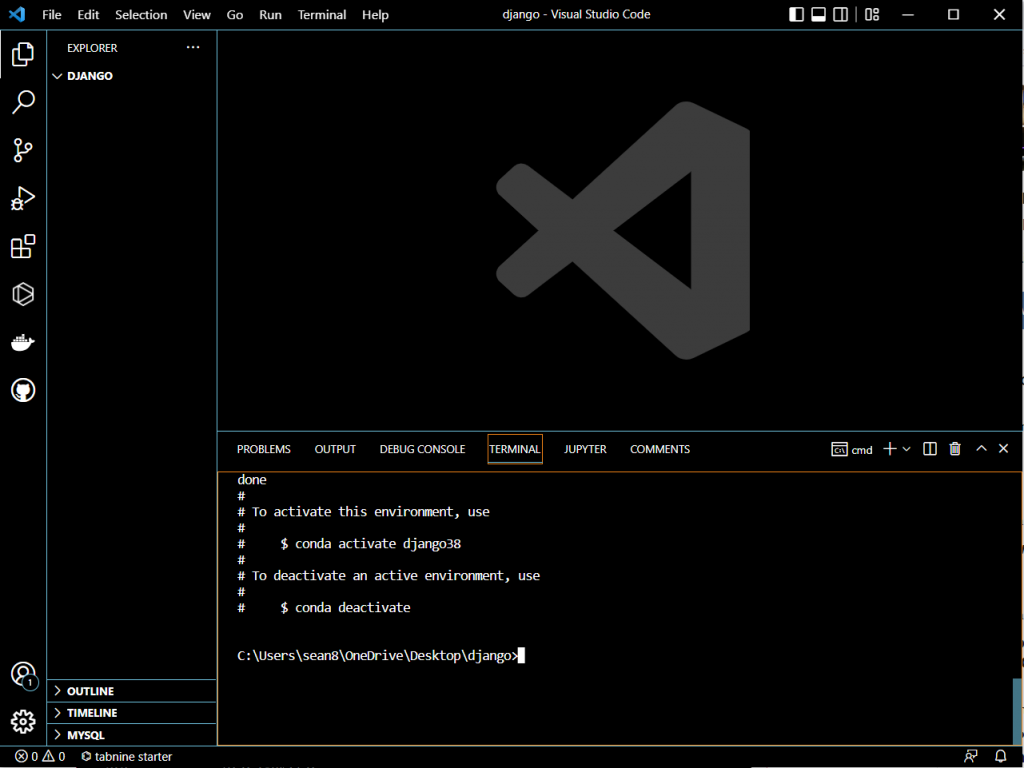The image size is (1024, 768).
Task: Open the Accounts icon with badge
Action: [x=23, y=674]
